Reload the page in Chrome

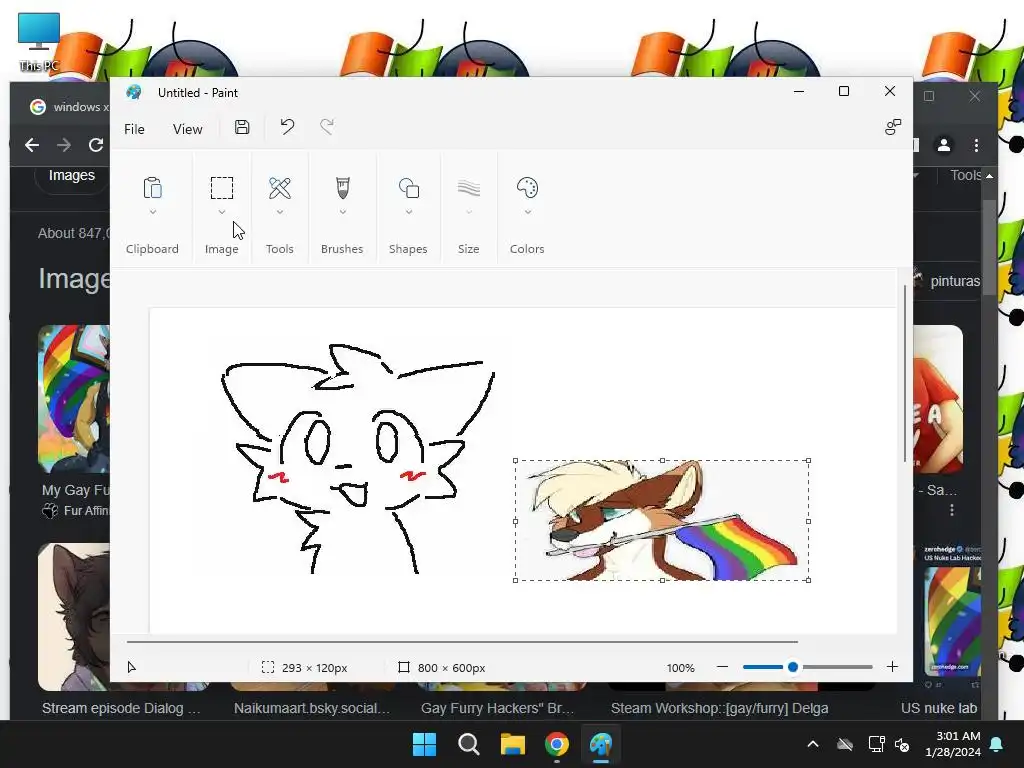point(96,145)
